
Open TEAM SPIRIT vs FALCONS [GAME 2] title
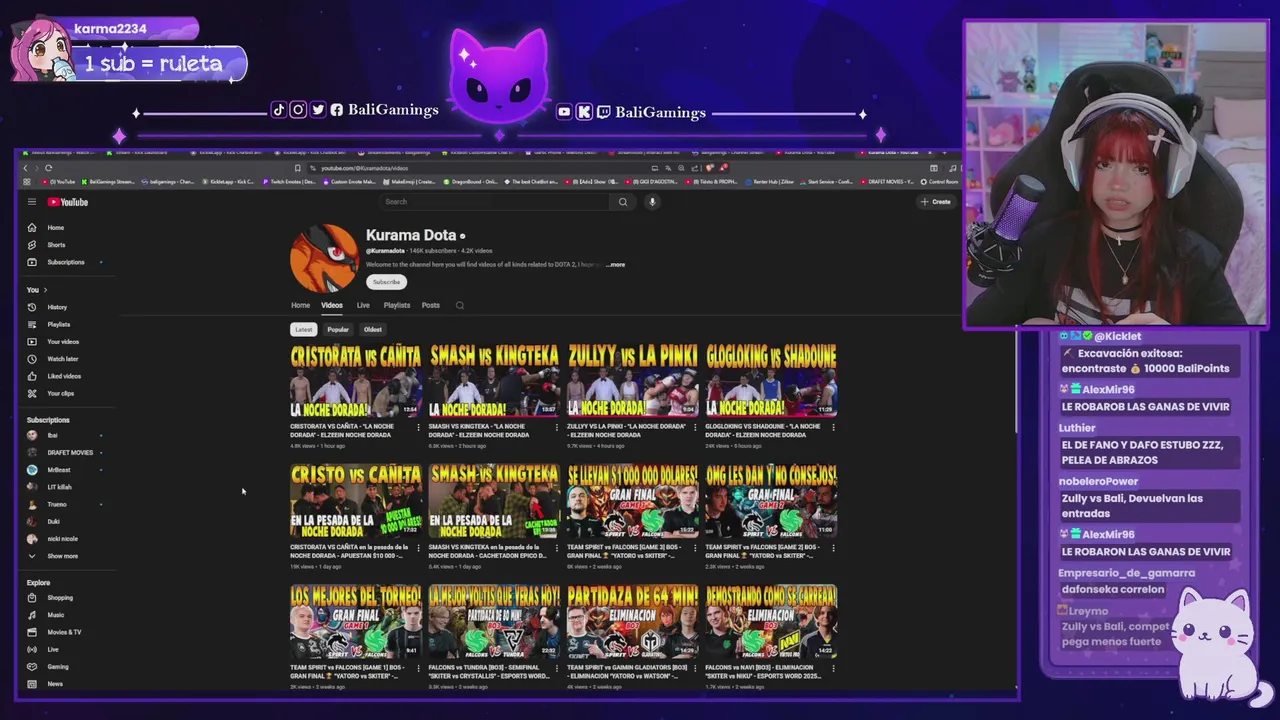click(763, 551)
